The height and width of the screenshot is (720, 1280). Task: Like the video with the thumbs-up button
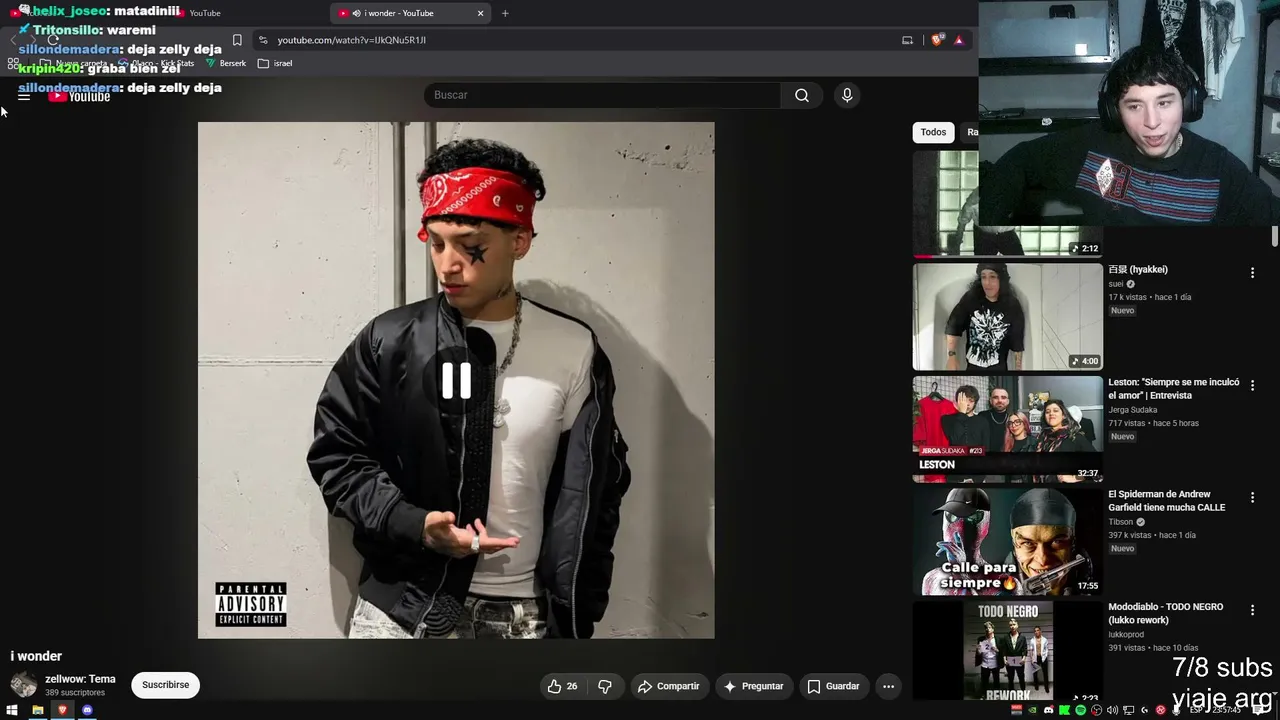563,686
